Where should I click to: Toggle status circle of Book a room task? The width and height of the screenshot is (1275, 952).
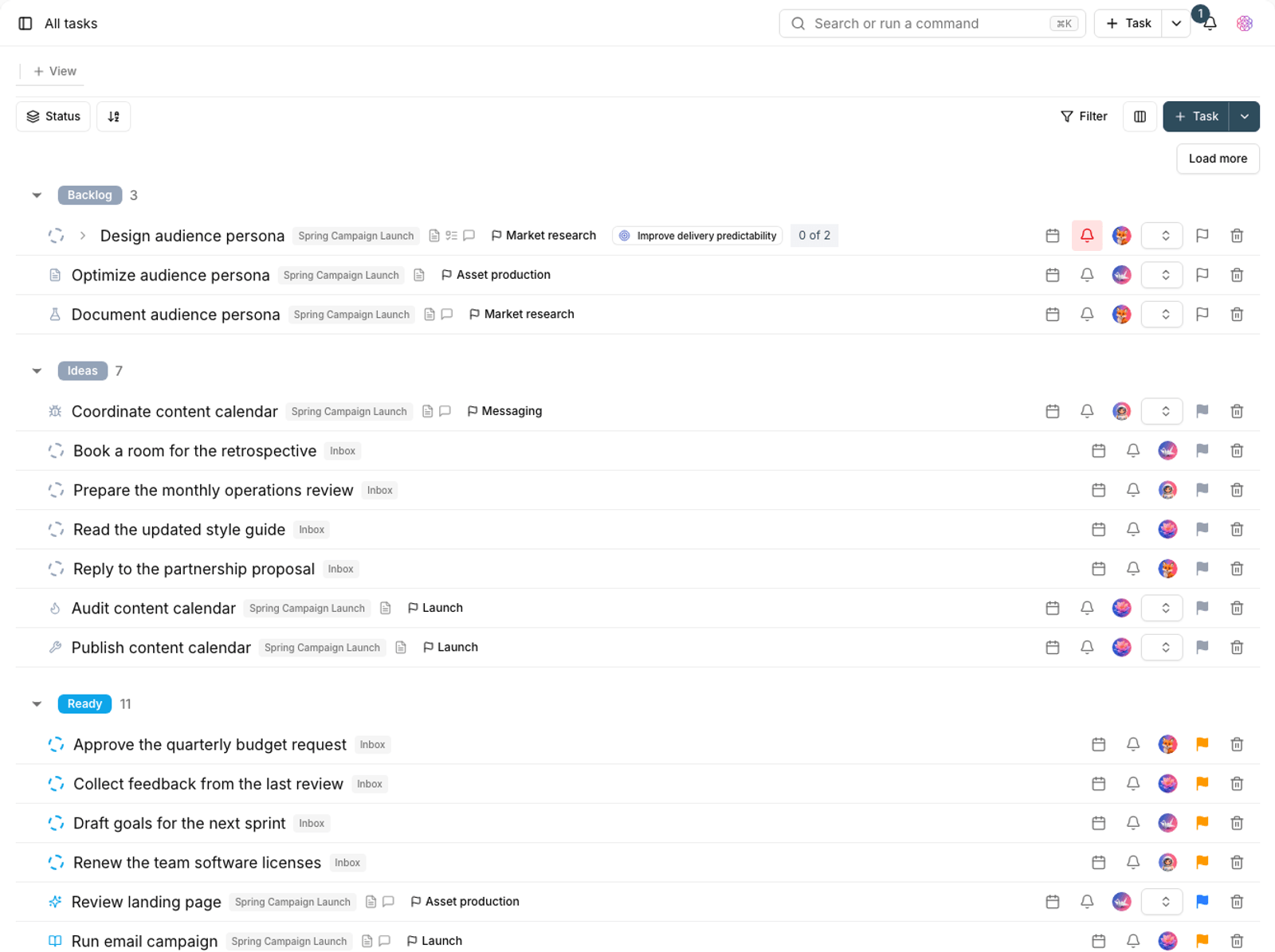coord(56,451)
